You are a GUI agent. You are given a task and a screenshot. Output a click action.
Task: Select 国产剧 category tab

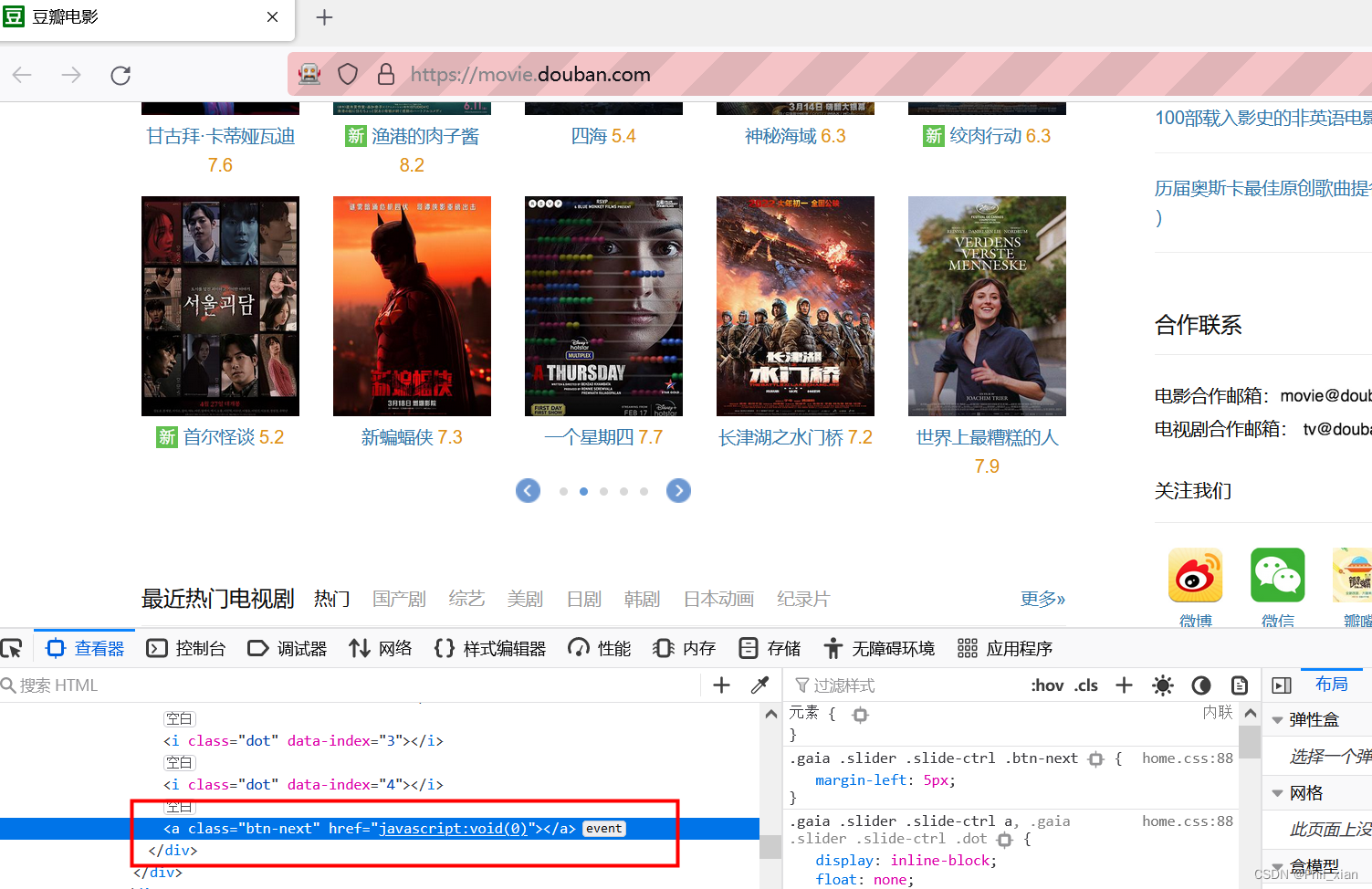pyautogui.click(x=399, y=599)
